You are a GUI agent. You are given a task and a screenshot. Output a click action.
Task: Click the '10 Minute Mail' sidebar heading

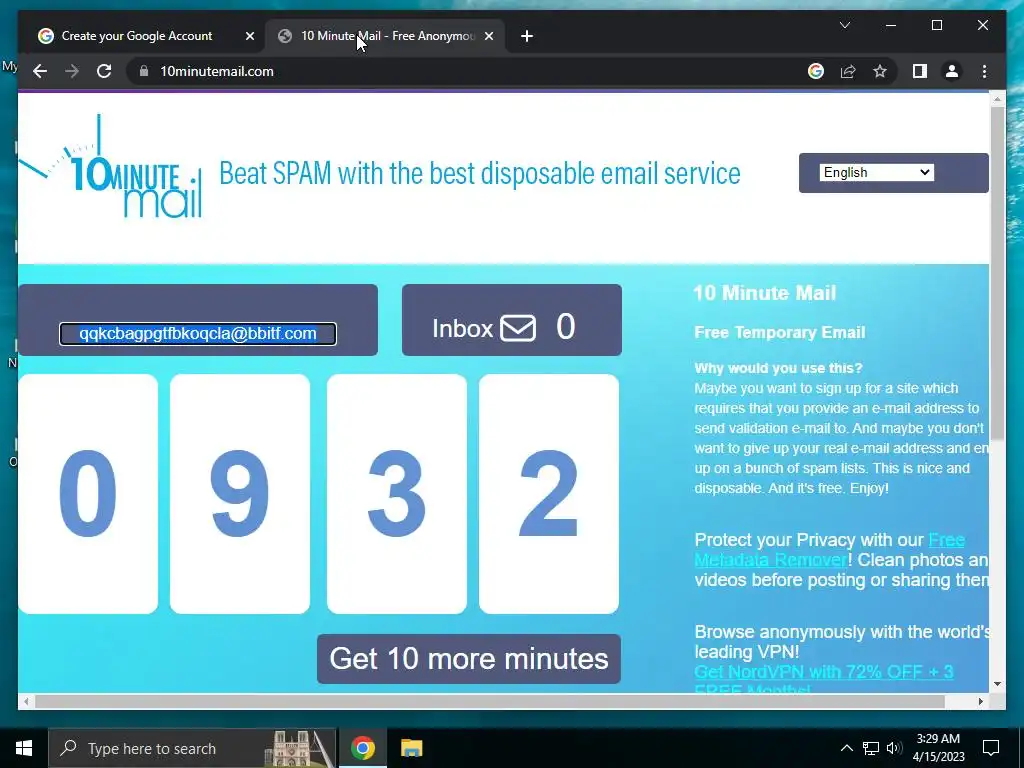tap(765, 293)
